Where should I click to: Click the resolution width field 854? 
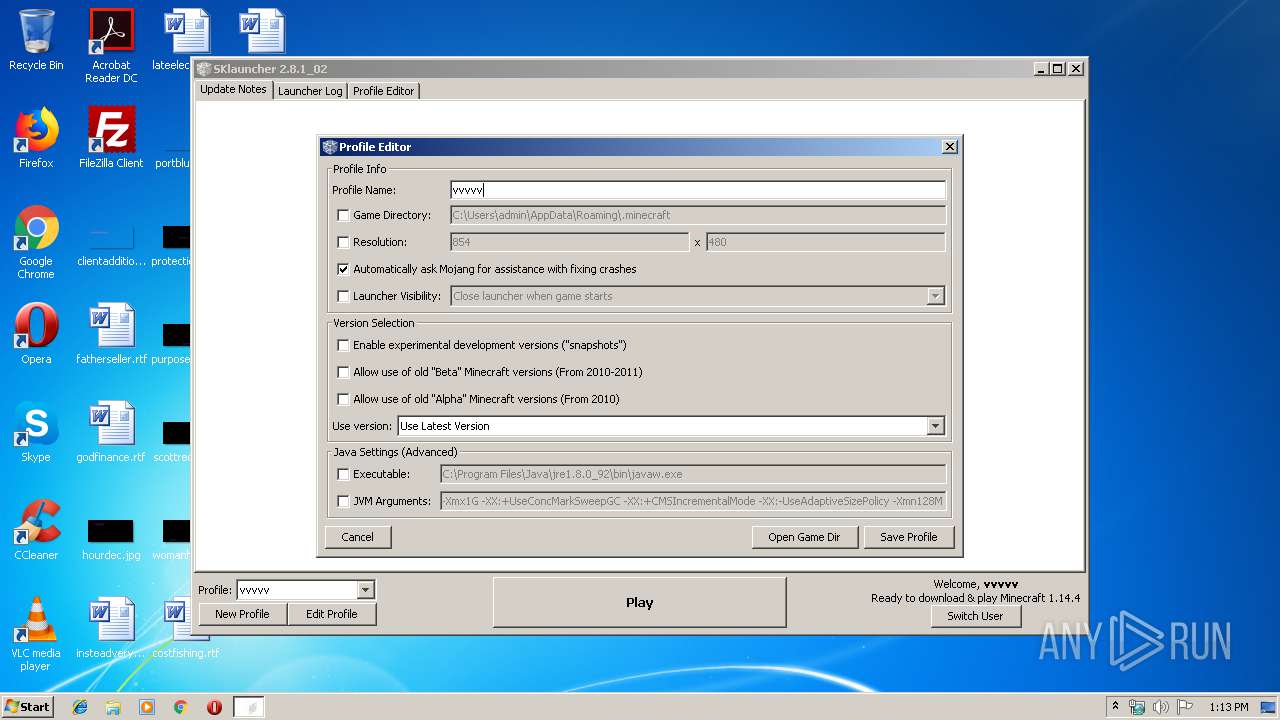(570, 242)
